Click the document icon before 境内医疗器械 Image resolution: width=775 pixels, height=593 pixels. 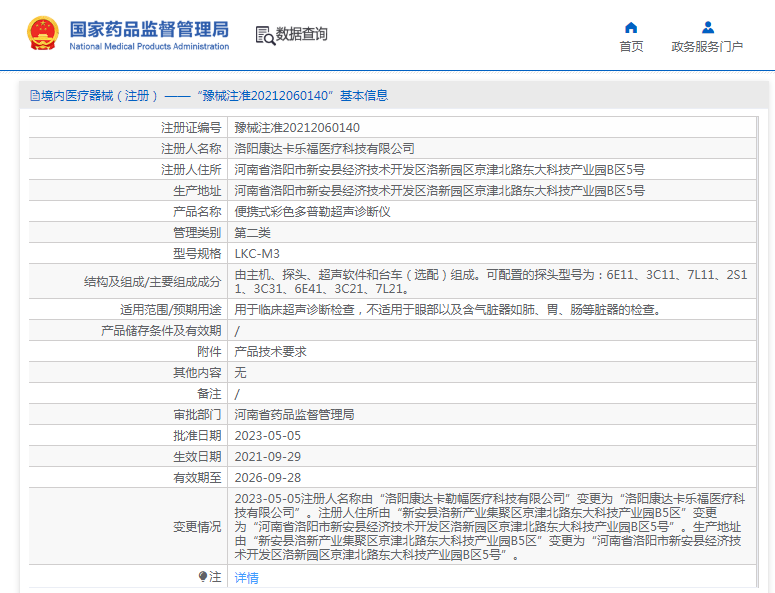35,95
